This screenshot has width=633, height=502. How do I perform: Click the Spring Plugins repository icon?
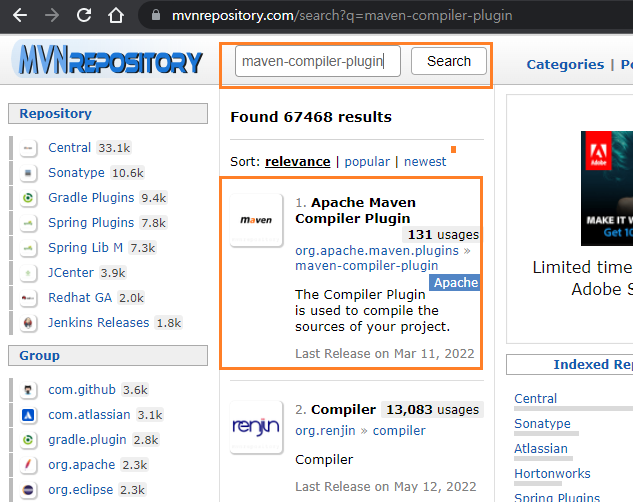click(x=28, y=223)
